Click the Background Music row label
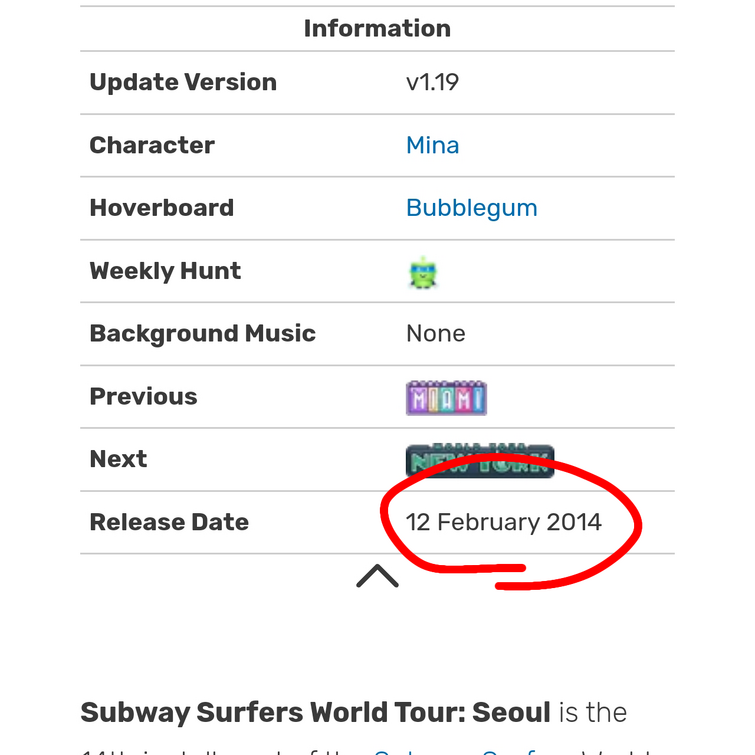755x755 pixels. (x=203, y=334)
